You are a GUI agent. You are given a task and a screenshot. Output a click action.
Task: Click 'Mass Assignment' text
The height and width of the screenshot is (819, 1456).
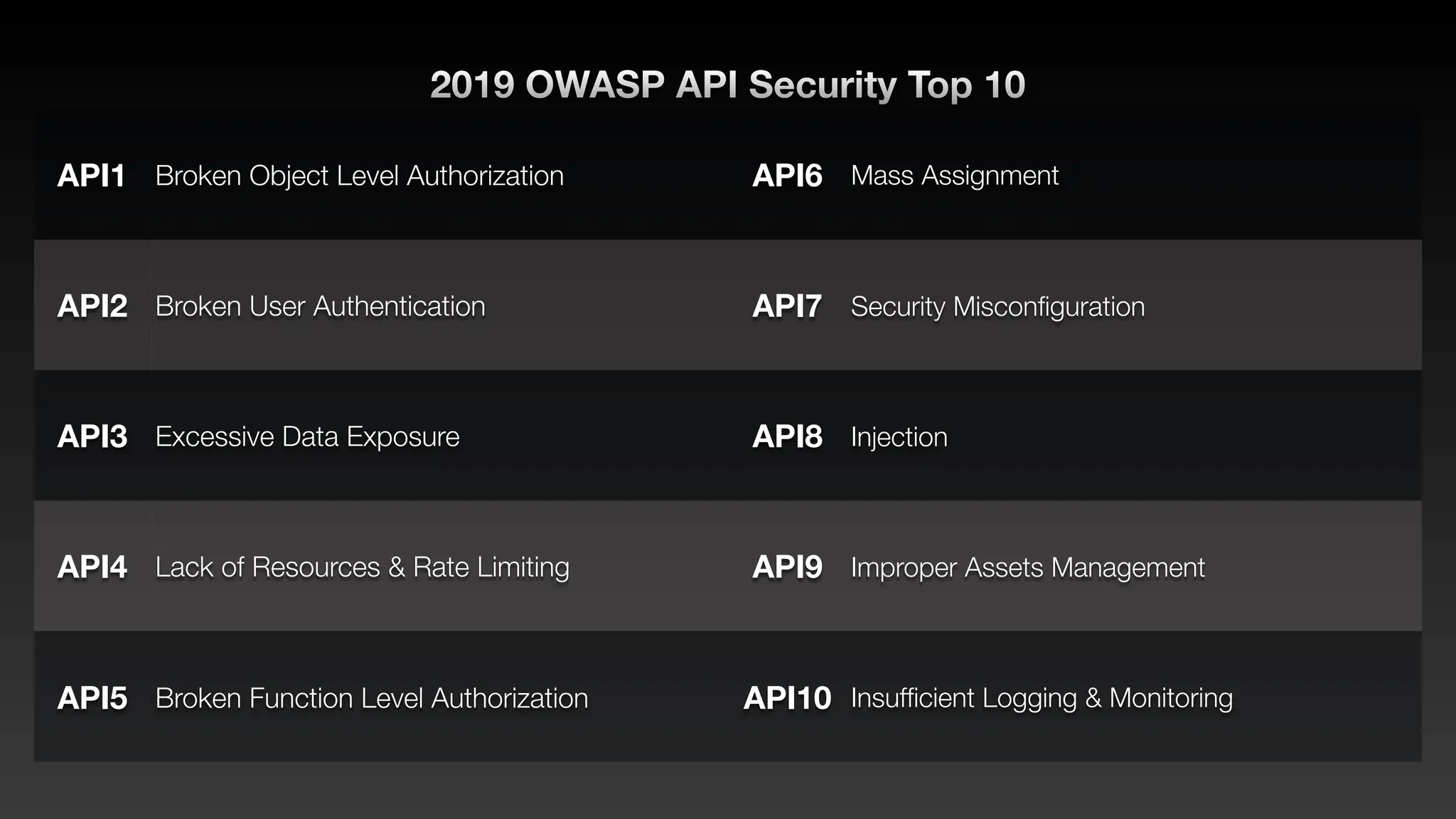(x=955, y=176)
